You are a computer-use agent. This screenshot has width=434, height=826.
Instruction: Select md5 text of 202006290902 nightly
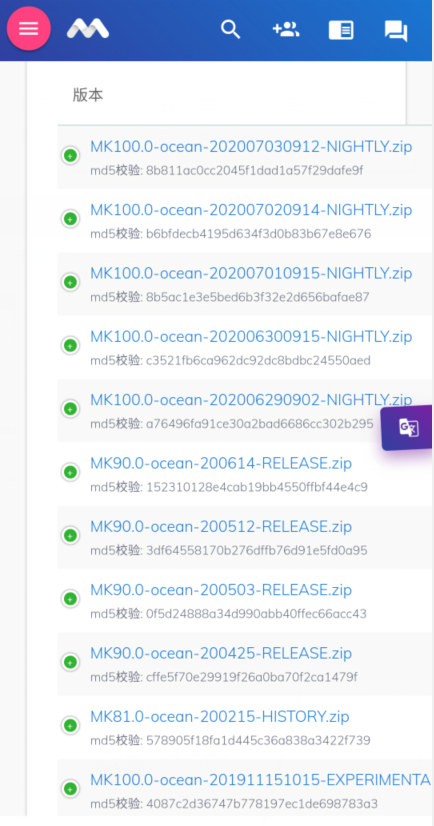tap(232, 424)
